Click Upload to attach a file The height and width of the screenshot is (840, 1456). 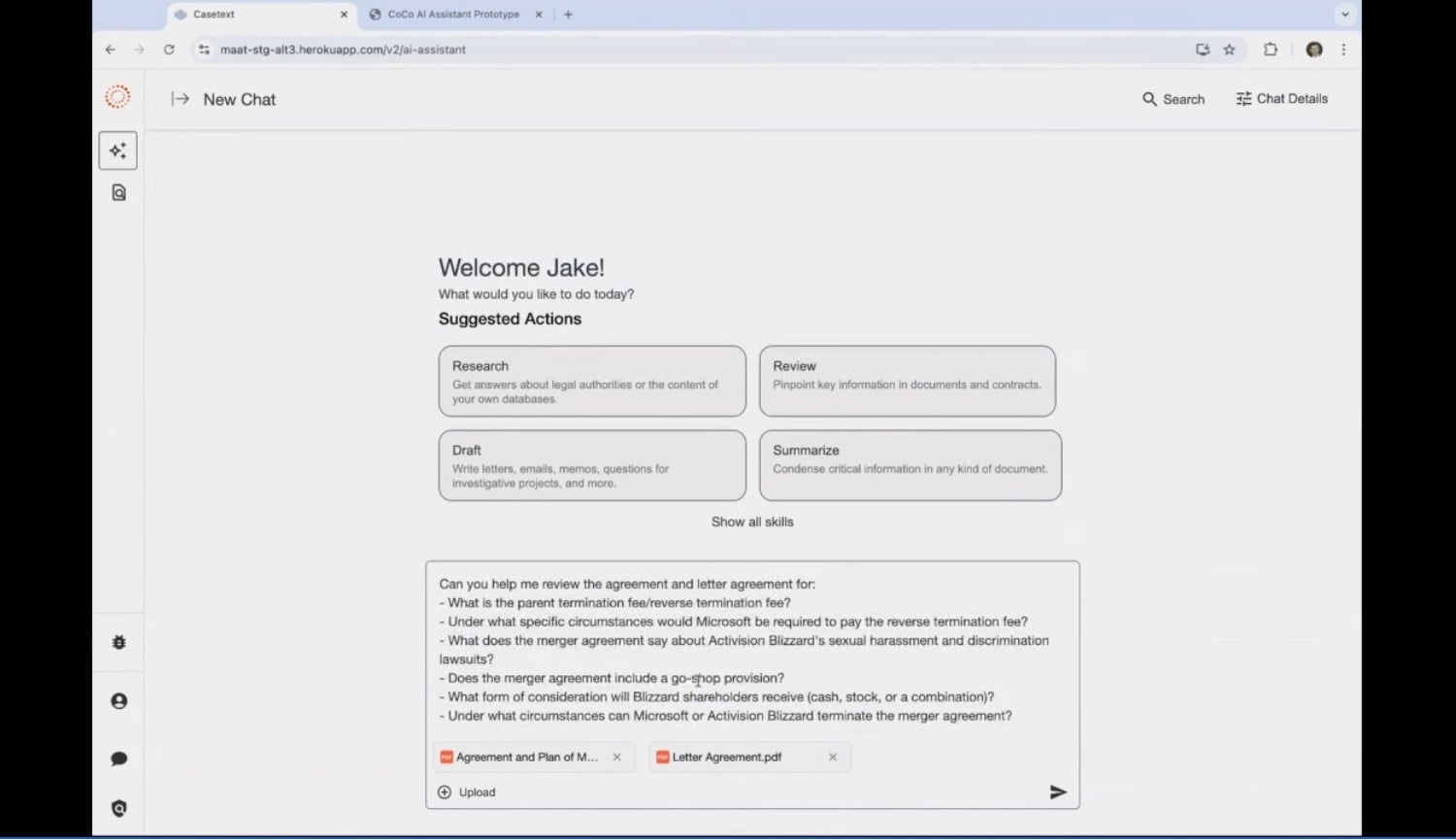click(x=468, y=792)
